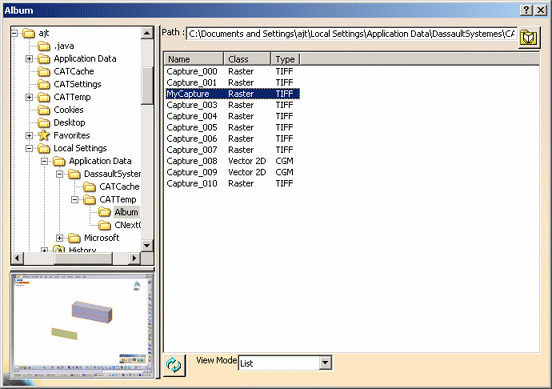Viewport: 552px width, 389px height.
Task: Select the nested CATCache folder under DassaultSystemes
Action: 119,187
